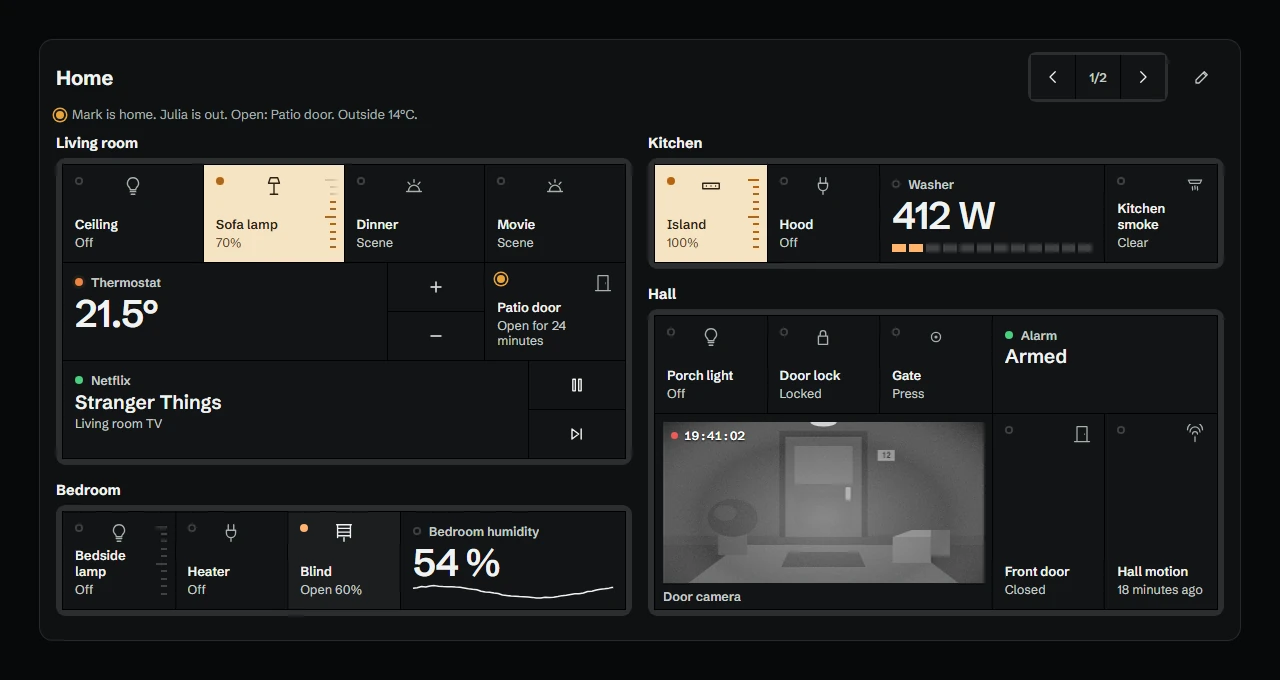Activate the Movie scene icon

click(555, 186)
